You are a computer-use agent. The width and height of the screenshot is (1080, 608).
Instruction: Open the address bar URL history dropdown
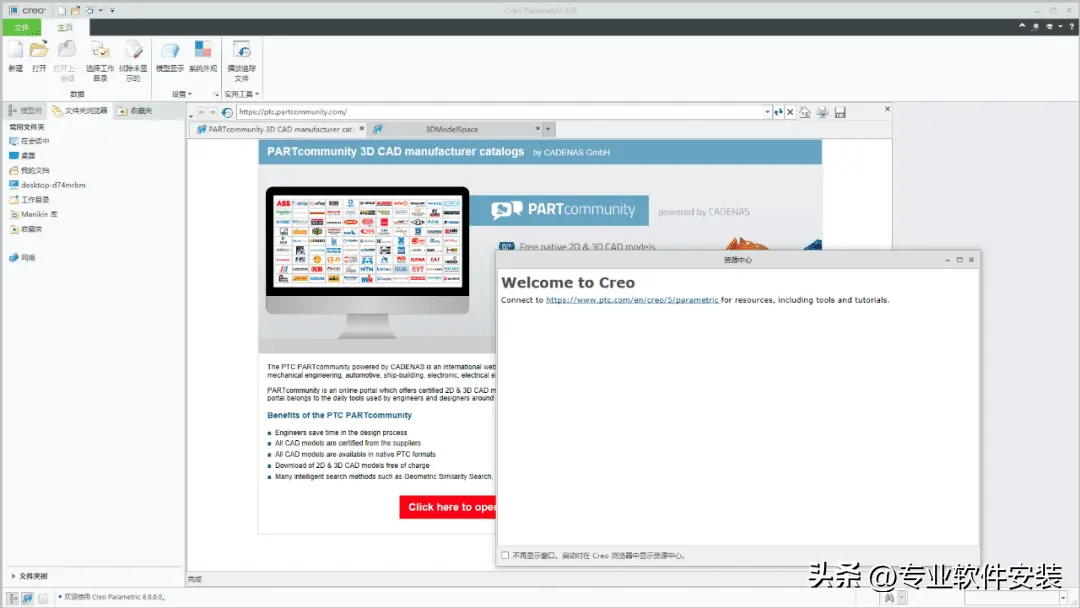[767, 112]
